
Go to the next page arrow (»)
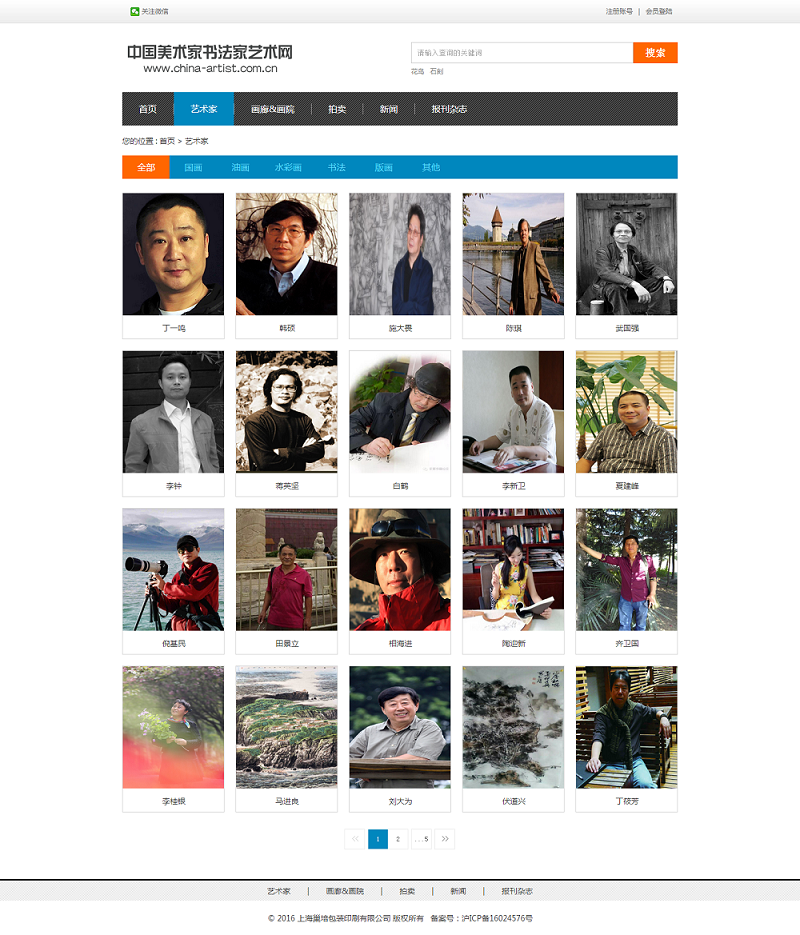(x=444, y=839)
